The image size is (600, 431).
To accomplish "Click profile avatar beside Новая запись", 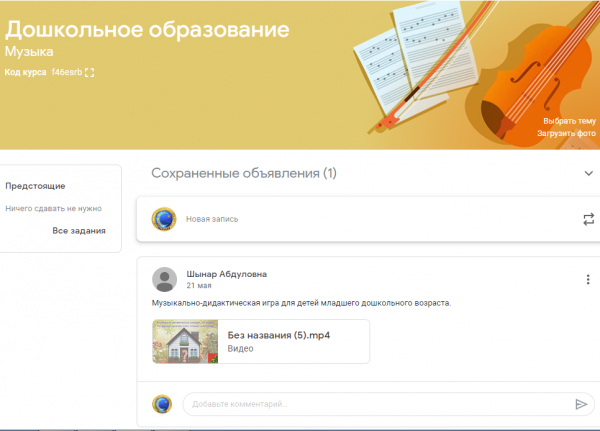I will (x=162, y=218).
